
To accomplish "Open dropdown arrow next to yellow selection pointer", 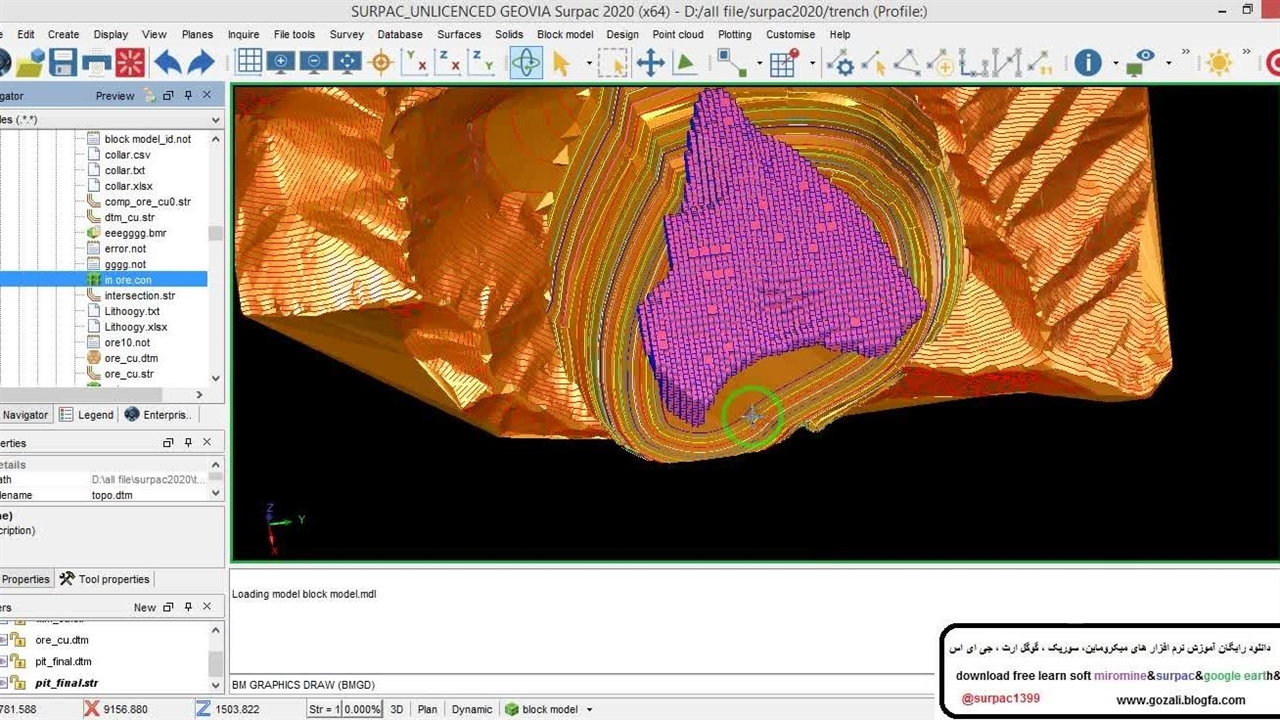I will click(x=589, y=63).
